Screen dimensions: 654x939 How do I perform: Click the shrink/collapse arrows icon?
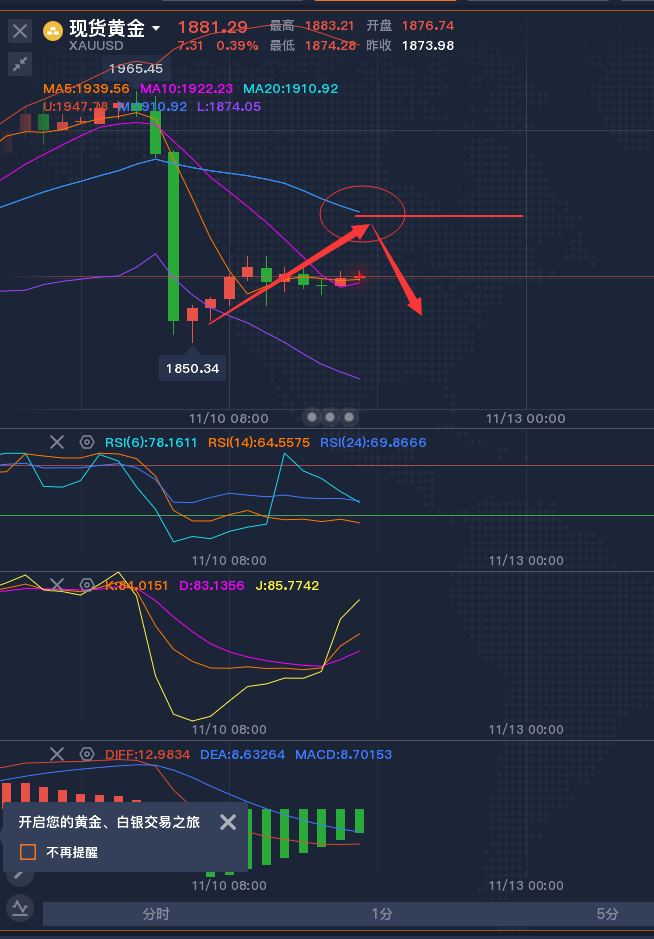[20, 64]
